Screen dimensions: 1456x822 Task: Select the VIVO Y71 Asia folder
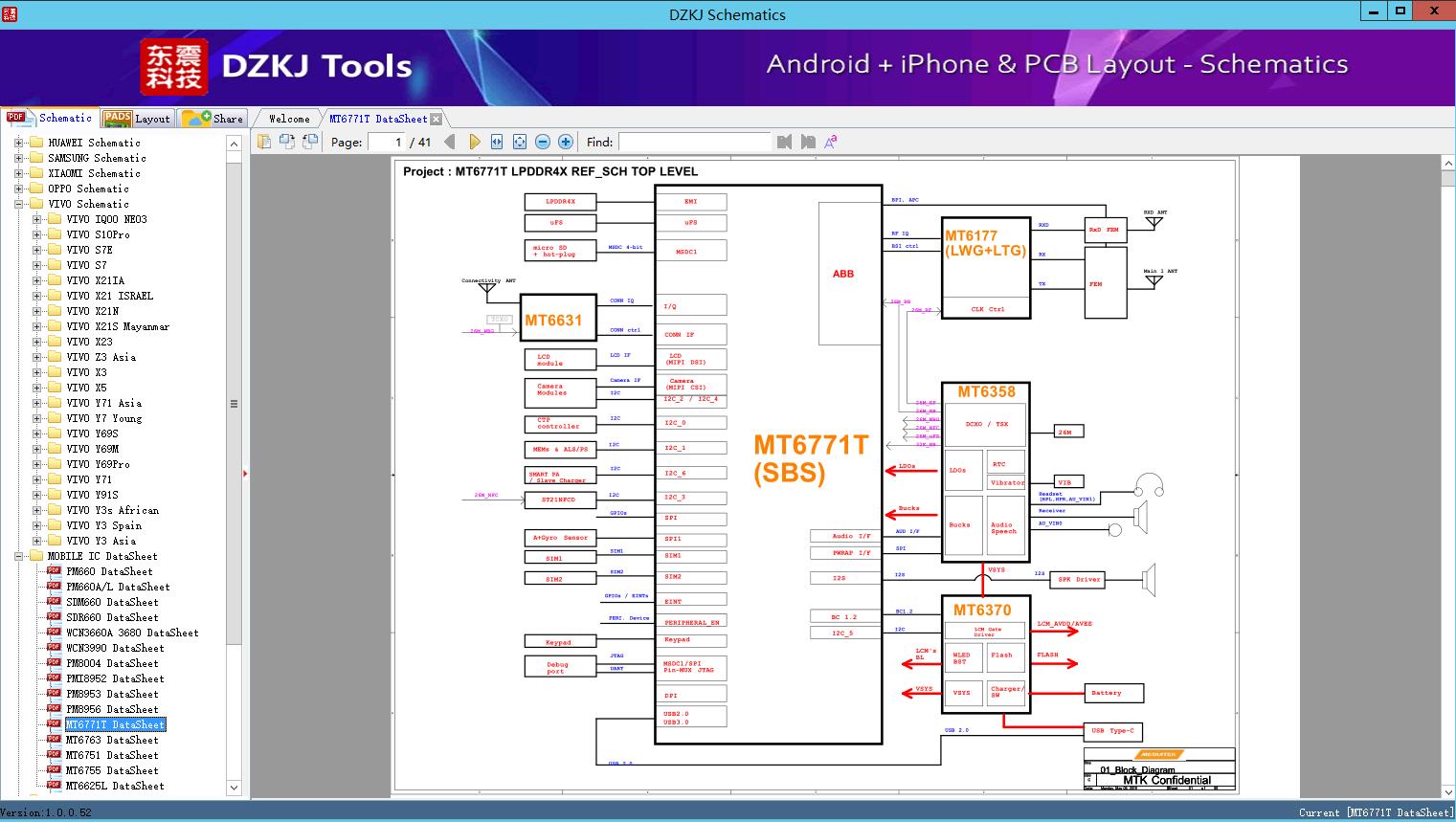click(x=103, y=403)
